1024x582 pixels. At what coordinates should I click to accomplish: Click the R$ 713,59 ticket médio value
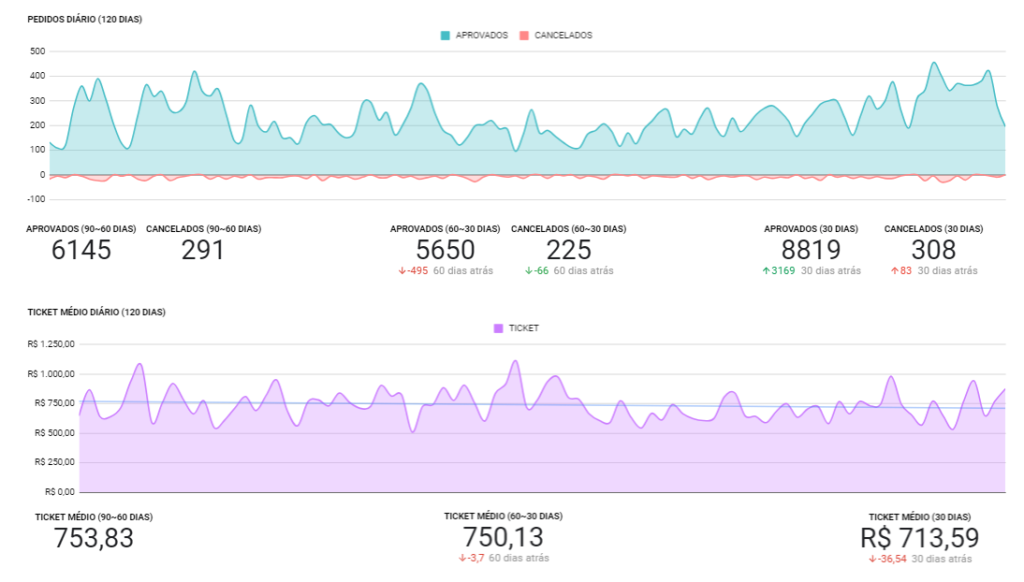[x=919, y=537]
